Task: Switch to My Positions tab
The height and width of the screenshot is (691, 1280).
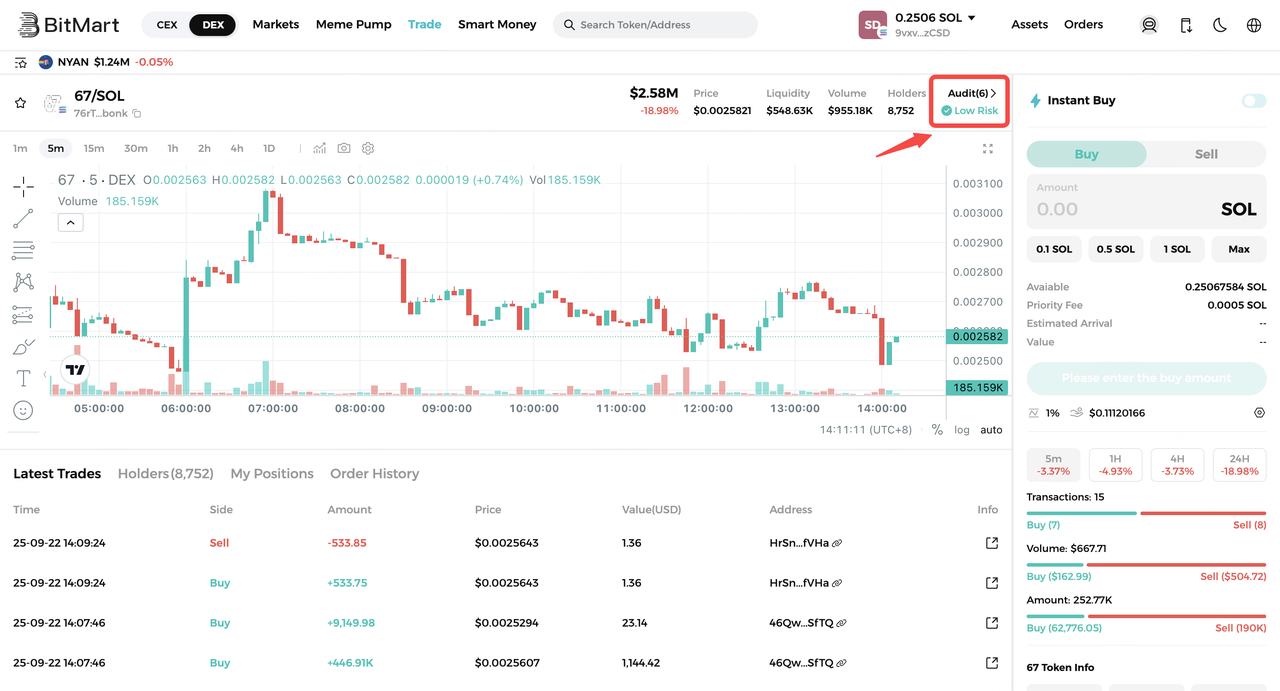Action: [x=272, y=474]
